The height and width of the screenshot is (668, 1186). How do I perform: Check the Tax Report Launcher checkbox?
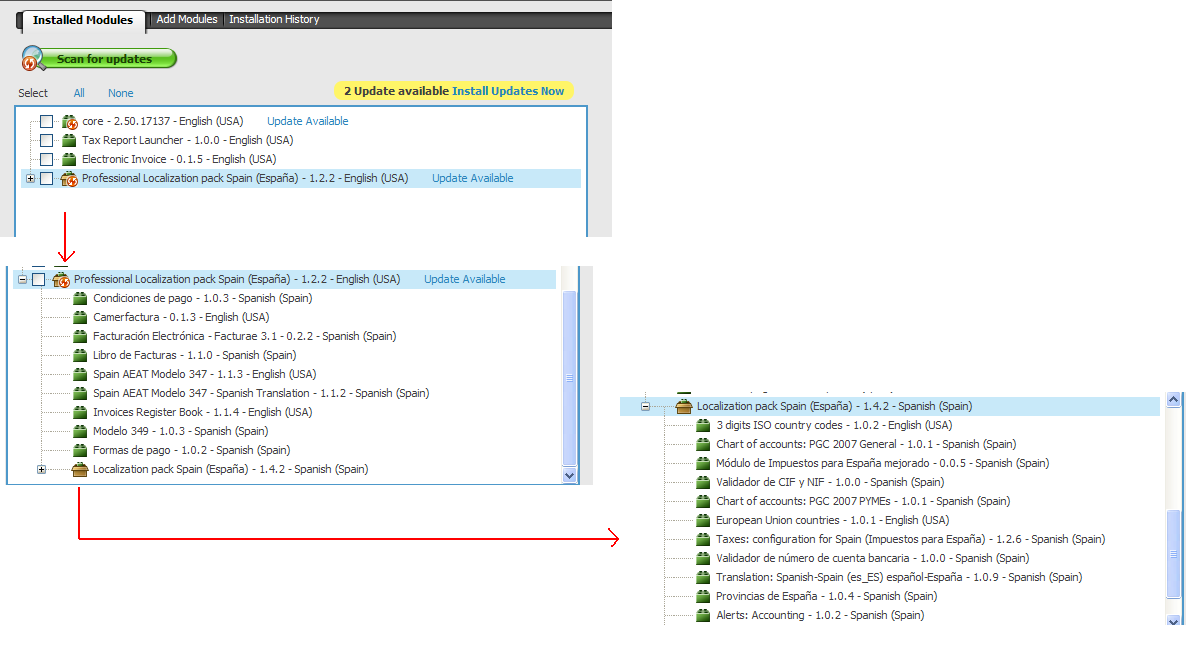[x=47, y=141]
